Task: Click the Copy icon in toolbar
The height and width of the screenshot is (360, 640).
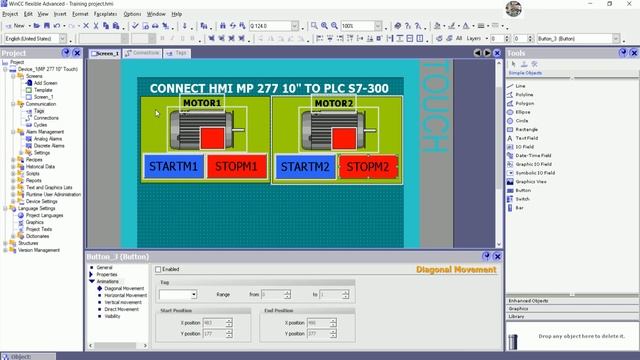Action: pyautogui.click(x=106, y=26)
